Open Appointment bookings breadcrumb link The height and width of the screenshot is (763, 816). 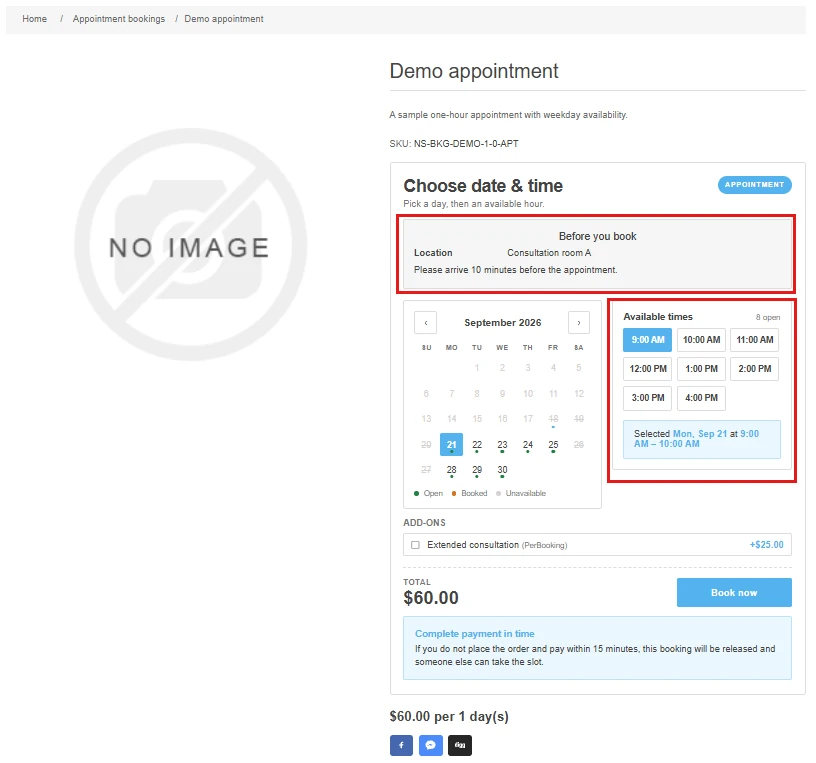pos(119,19)
